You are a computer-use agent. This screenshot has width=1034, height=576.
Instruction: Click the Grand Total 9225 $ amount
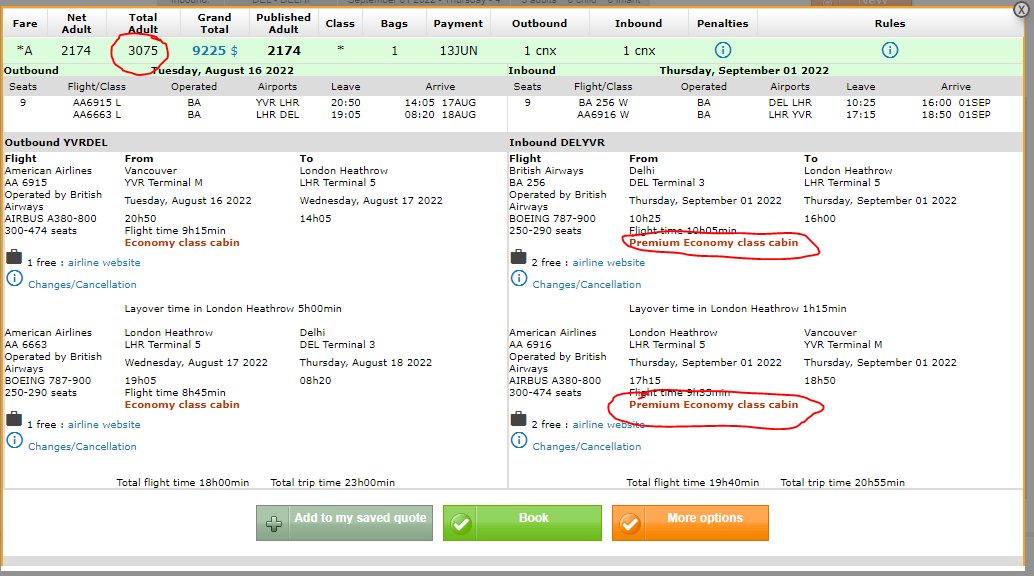click(x=215, y=50)
